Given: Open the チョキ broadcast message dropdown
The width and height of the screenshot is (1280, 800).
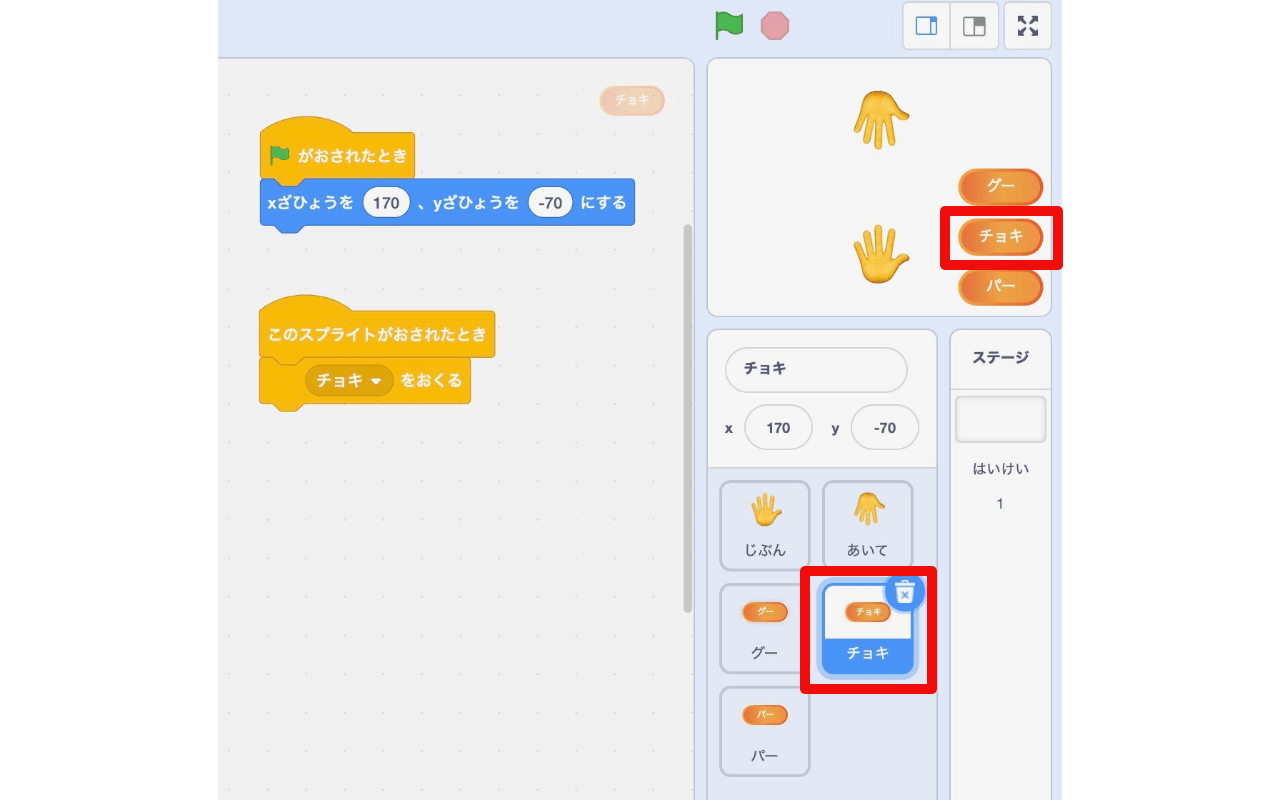Looking at the screenshot, I should pyautogui.click(x=350, y=380).
